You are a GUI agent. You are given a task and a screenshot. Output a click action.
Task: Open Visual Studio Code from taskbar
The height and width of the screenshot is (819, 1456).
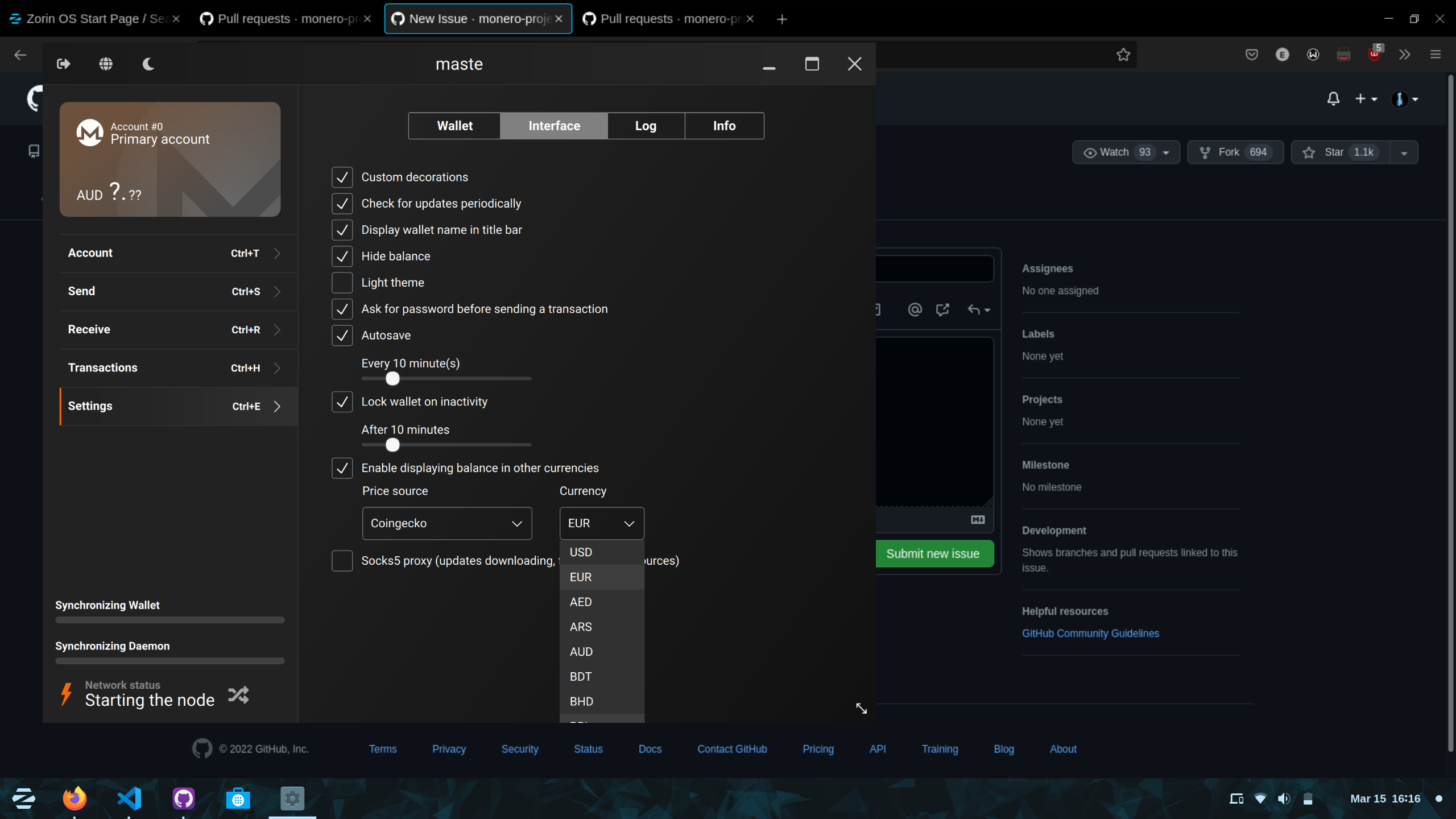coord(129,799)
